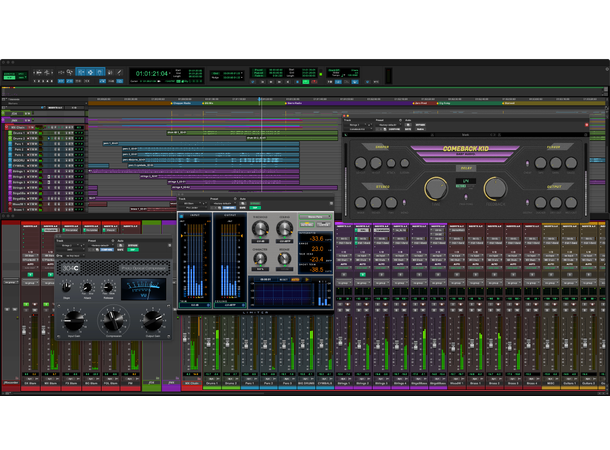Adjust the limiter Threshold knob
Viewport: 610px width, 450px height.
tap(260, 228)
